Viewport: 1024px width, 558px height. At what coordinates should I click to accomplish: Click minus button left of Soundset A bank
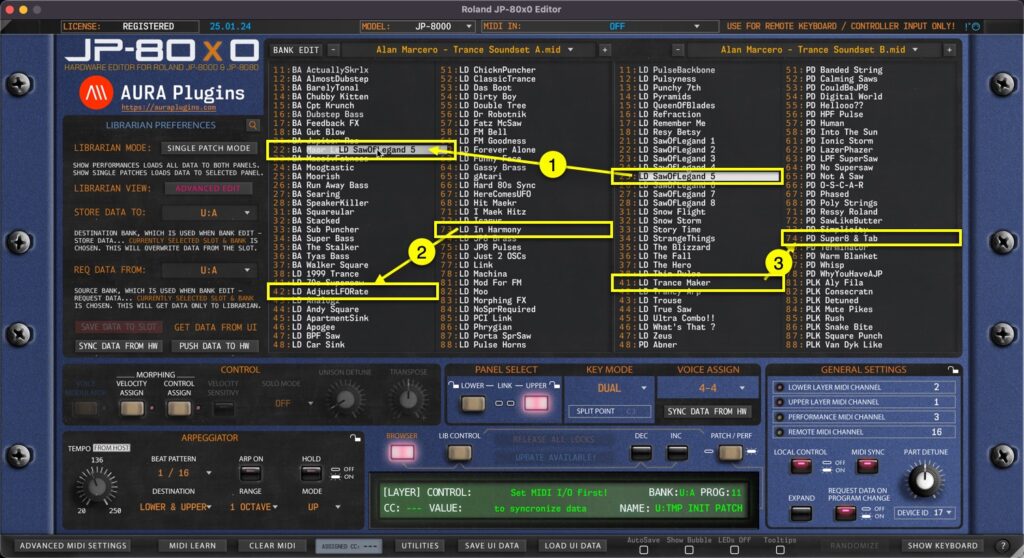[333, 50]
